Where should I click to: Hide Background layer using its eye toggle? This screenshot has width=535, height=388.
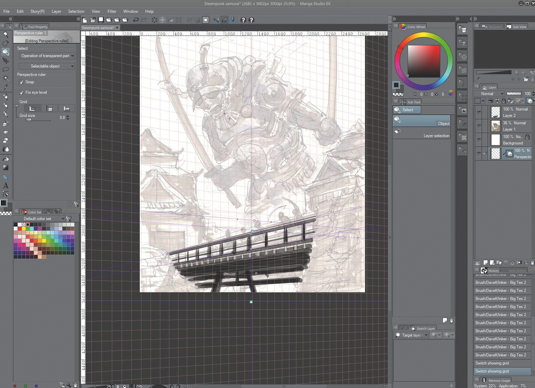pos(479,139)
